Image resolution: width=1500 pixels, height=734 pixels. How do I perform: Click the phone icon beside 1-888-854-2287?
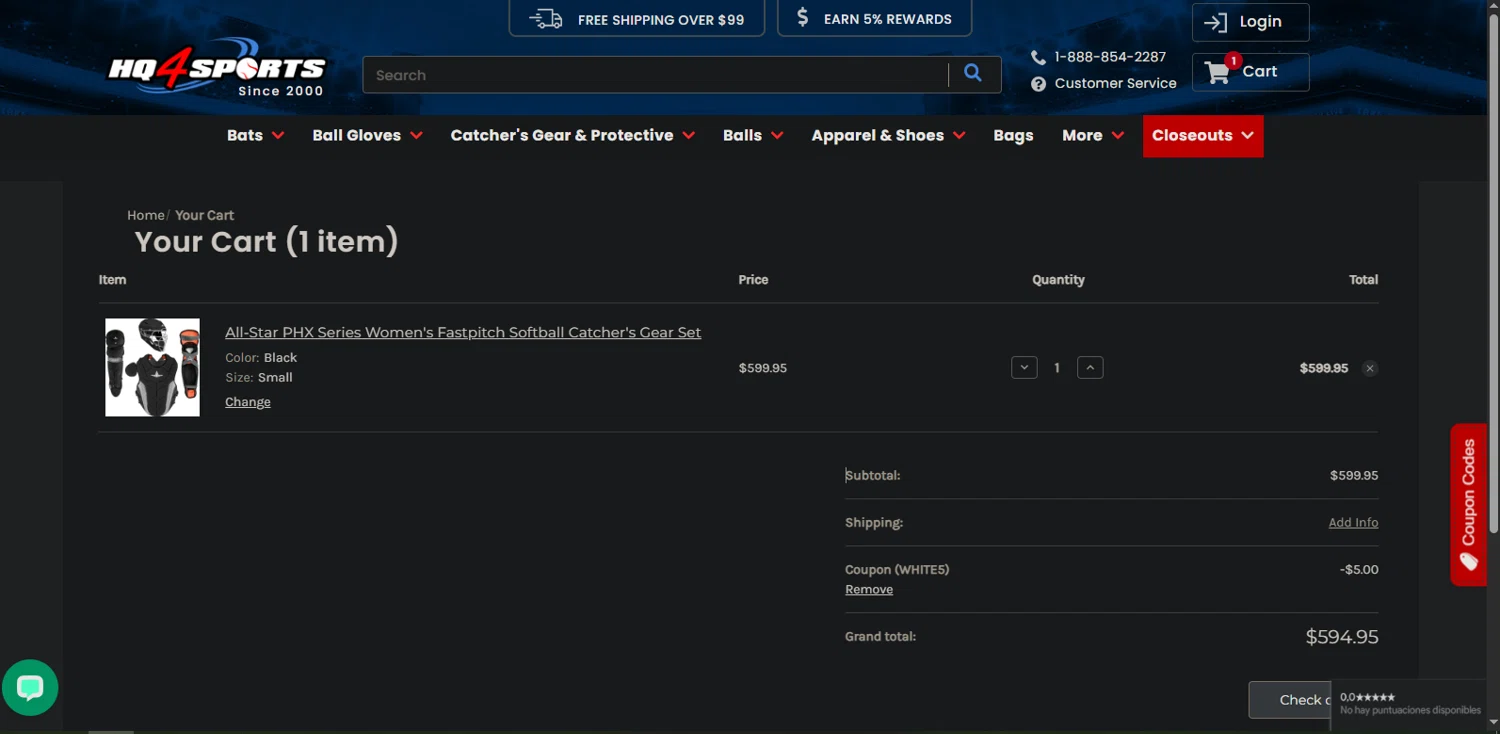[x=1038, y=57]
